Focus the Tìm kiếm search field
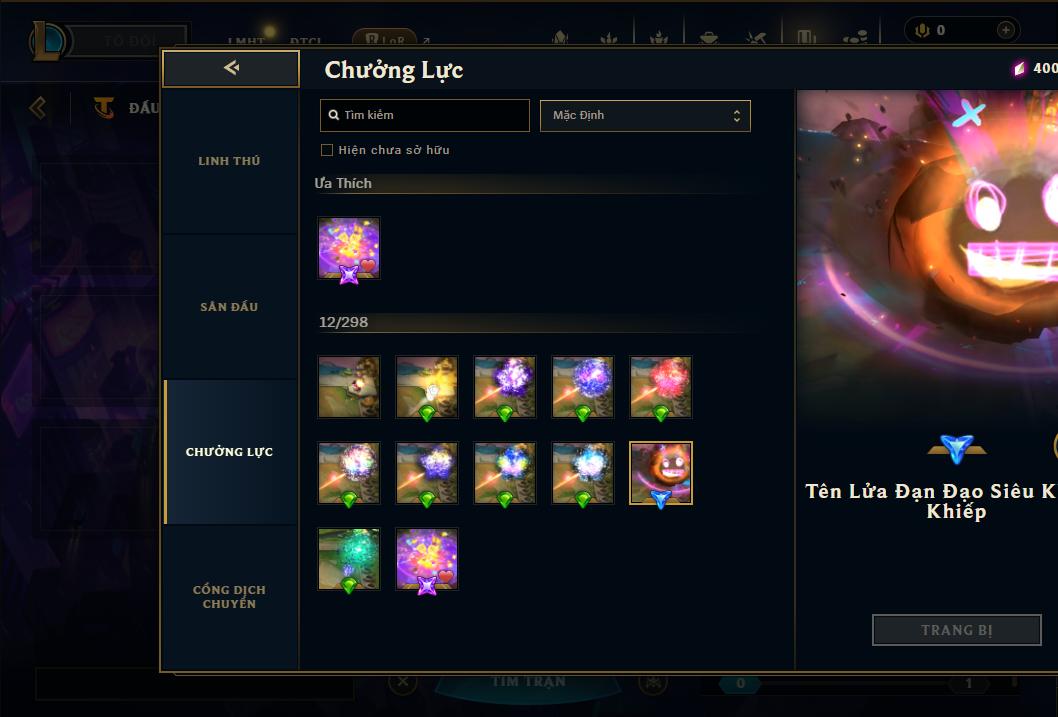Image resolution: width=1058 pixels, height=717 pixels. [x=424, y=115]
